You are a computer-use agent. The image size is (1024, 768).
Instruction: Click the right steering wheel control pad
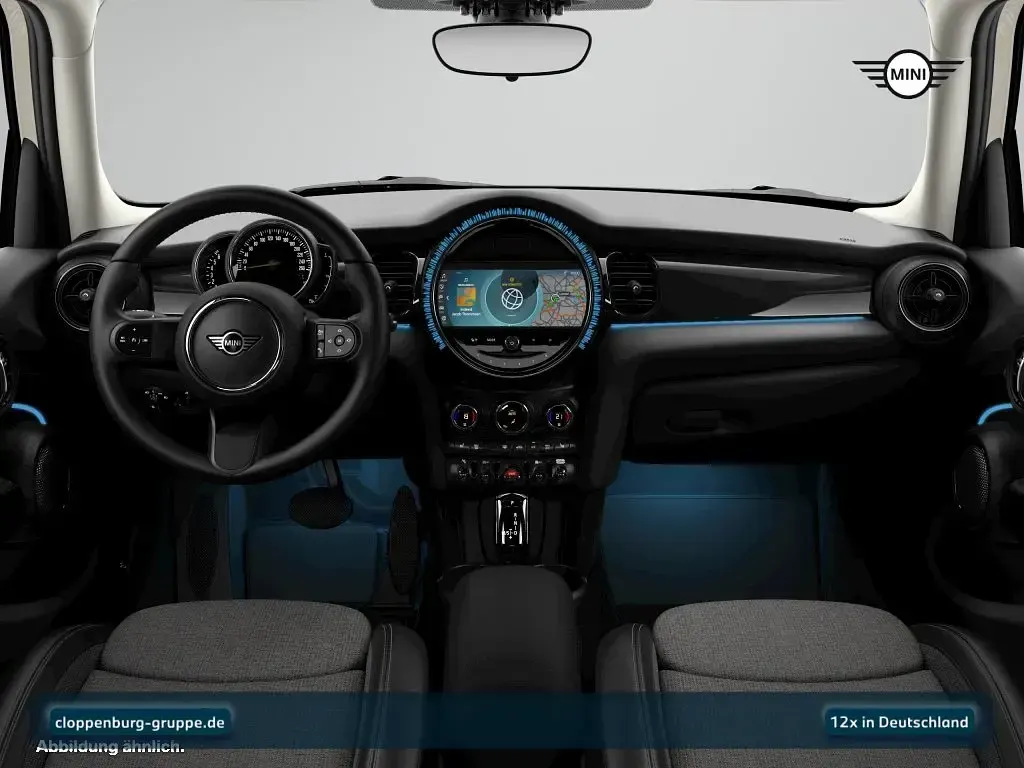pyautogui.click(x=336, y=340)
